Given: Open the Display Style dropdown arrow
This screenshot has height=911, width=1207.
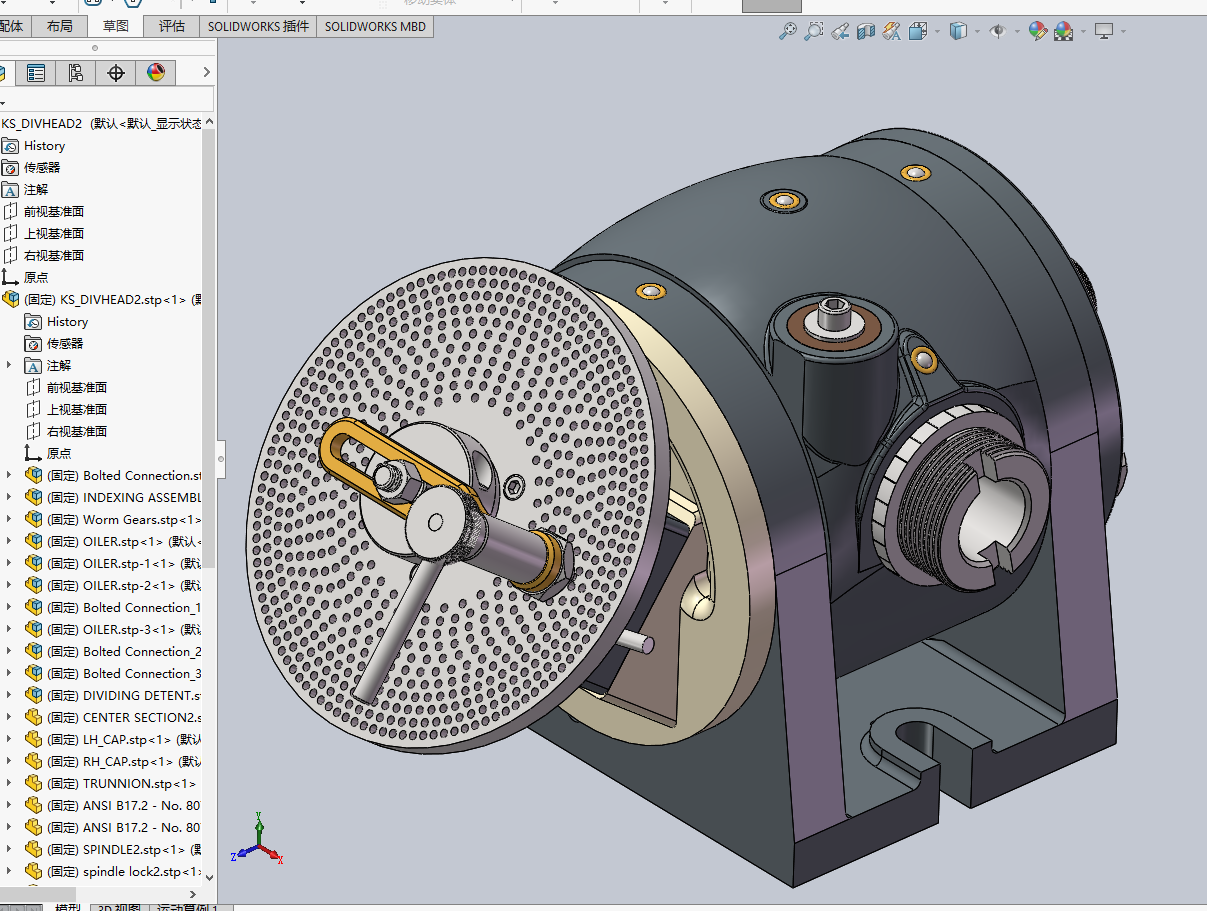Looking at the screenshot, I should click(x=977, y=32).
